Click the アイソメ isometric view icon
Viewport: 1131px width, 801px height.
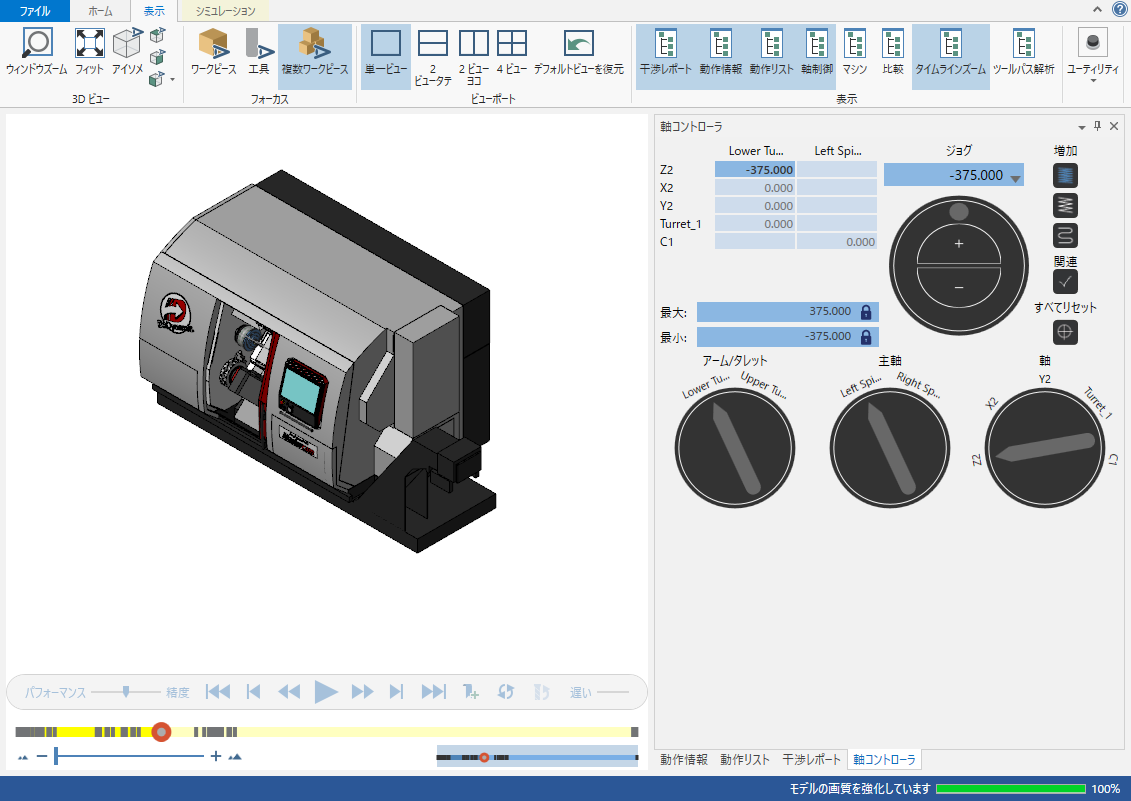pos(127,45)
